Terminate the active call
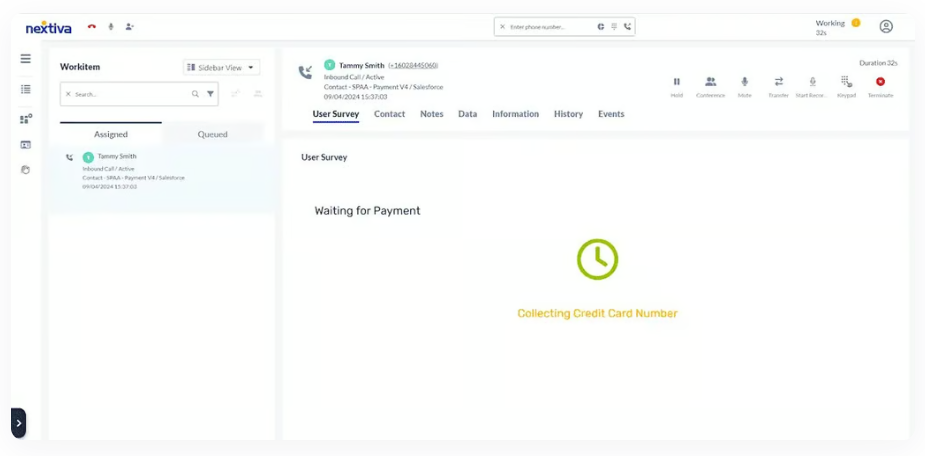 click(x=880, y=86)
